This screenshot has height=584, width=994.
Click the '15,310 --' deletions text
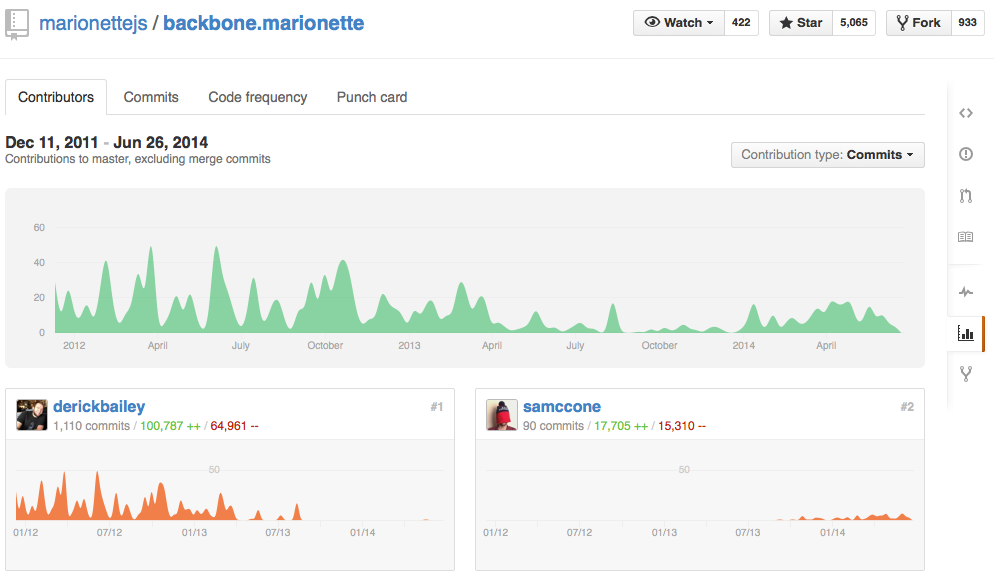(x=681, y=426)
